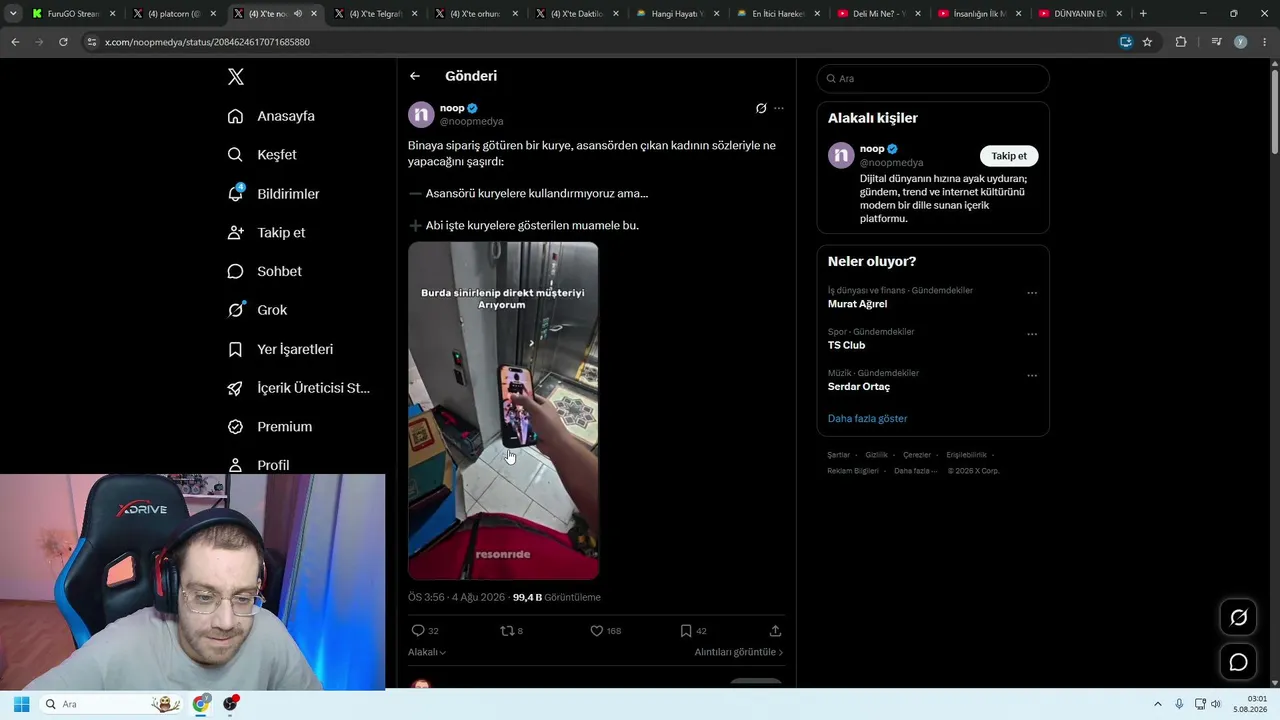
Task: Like the noop post
Action: coord(605,631)
